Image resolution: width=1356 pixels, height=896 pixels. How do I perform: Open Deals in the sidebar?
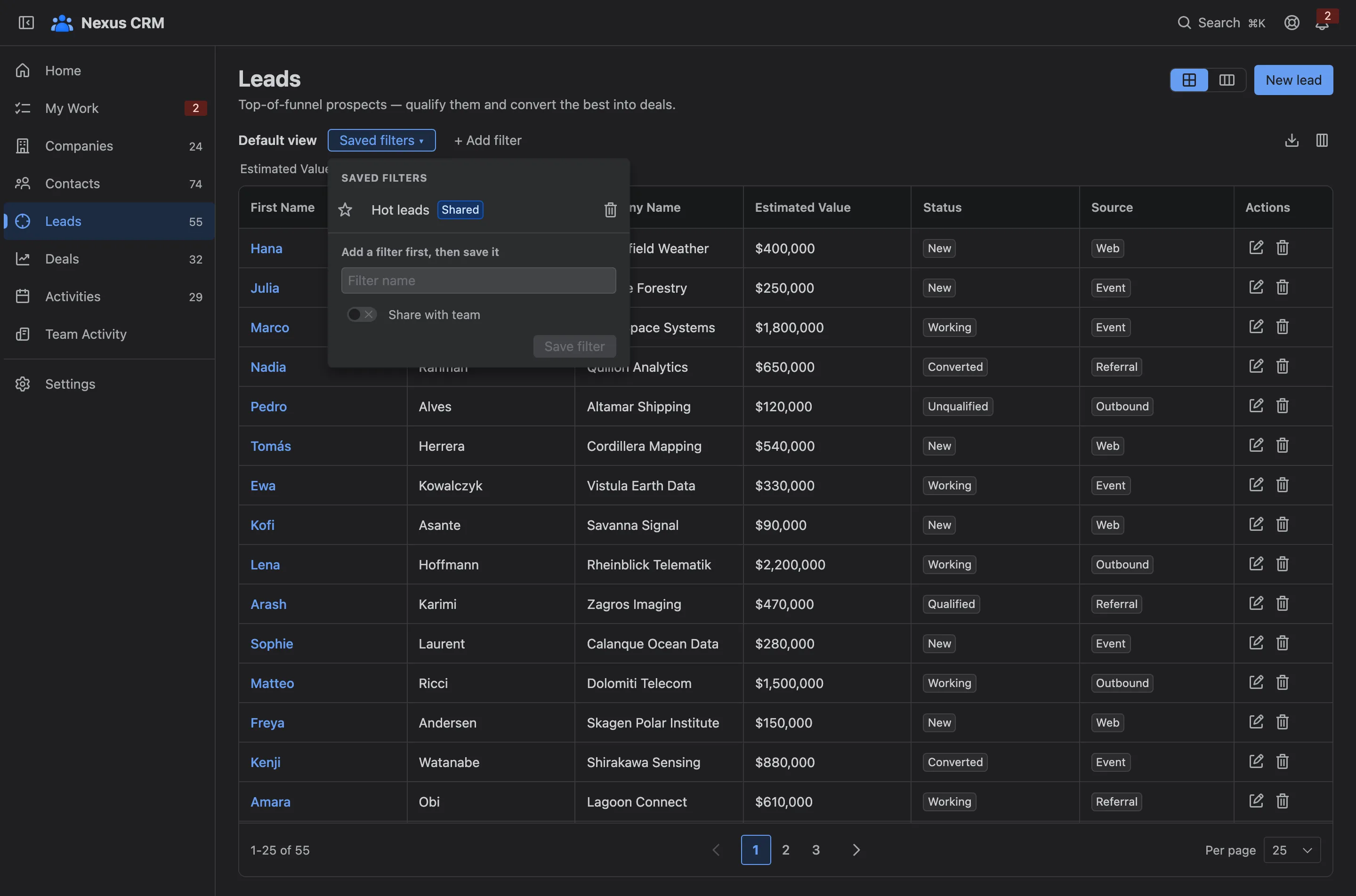(109, 259)
